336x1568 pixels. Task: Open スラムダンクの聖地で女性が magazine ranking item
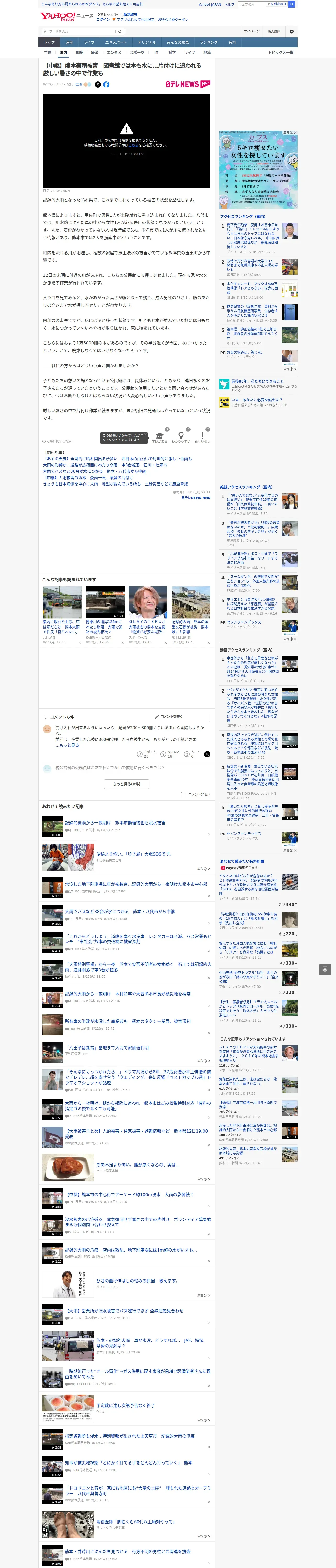tap(253, 581)
